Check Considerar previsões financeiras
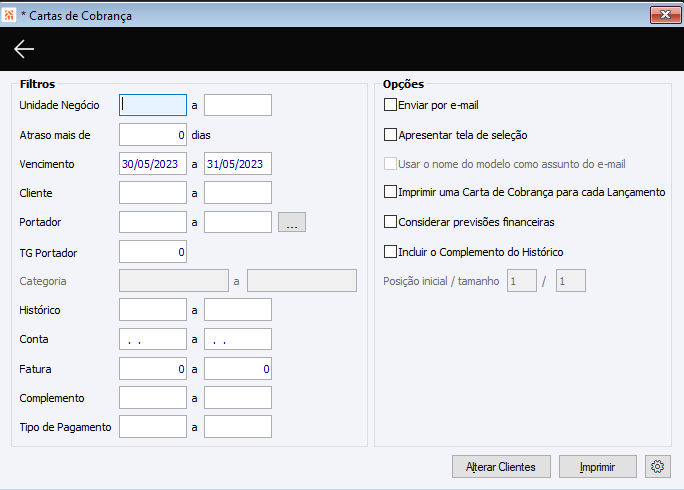 (391, 222)
